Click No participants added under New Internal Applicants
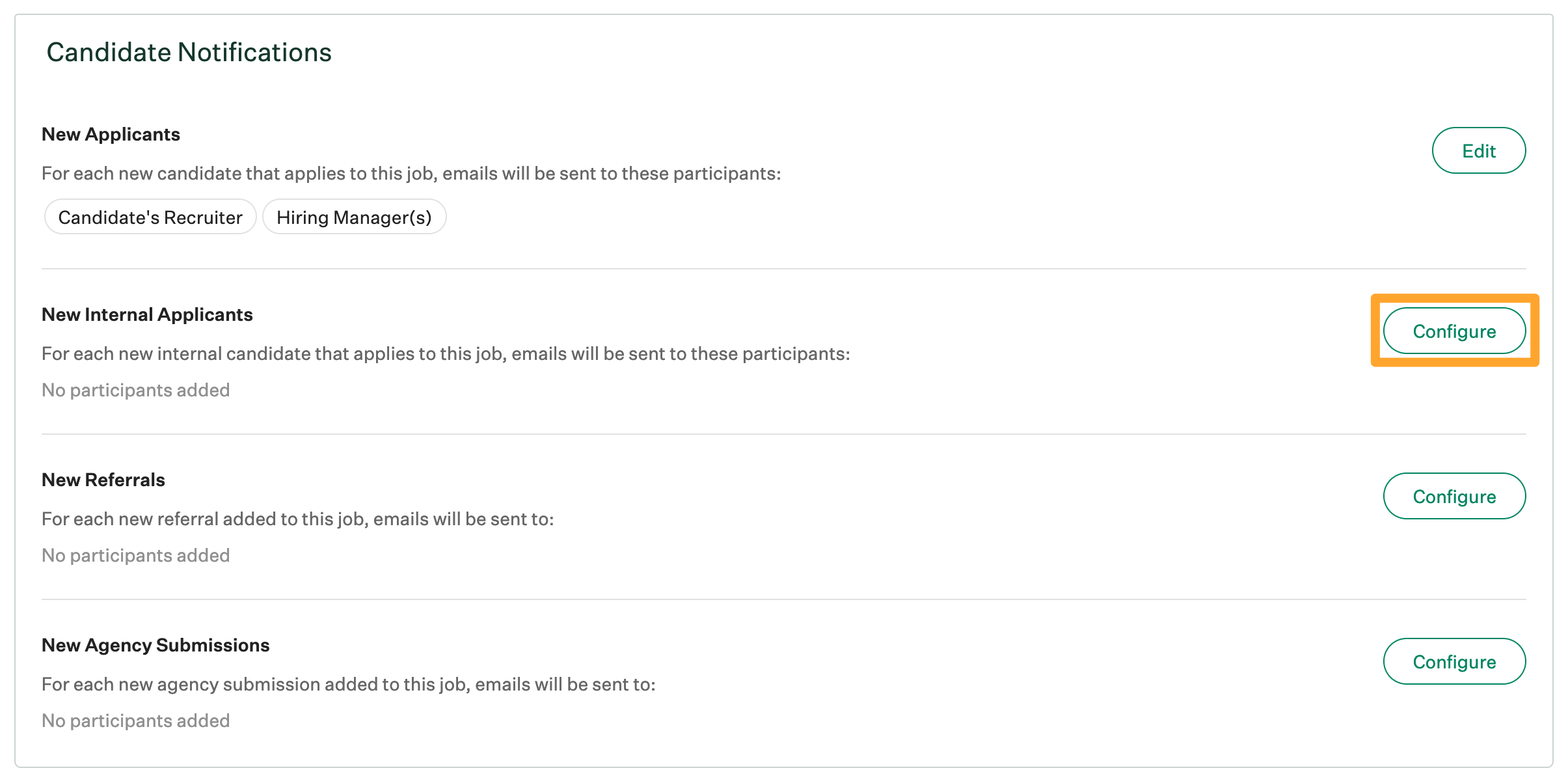The height and width of the screenshot is (781, 1568). pos(135,390)
